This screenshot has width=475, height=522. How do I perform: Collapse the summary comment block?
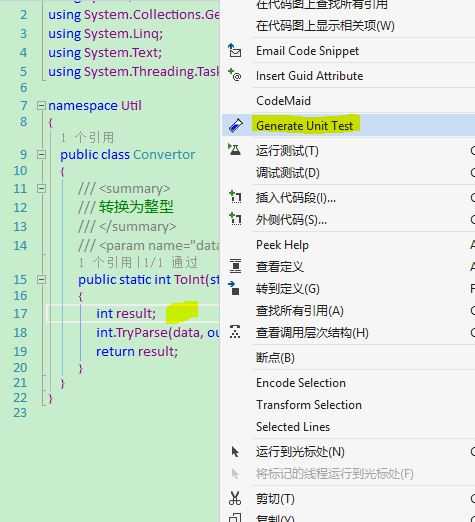click(x=41, y=188)
